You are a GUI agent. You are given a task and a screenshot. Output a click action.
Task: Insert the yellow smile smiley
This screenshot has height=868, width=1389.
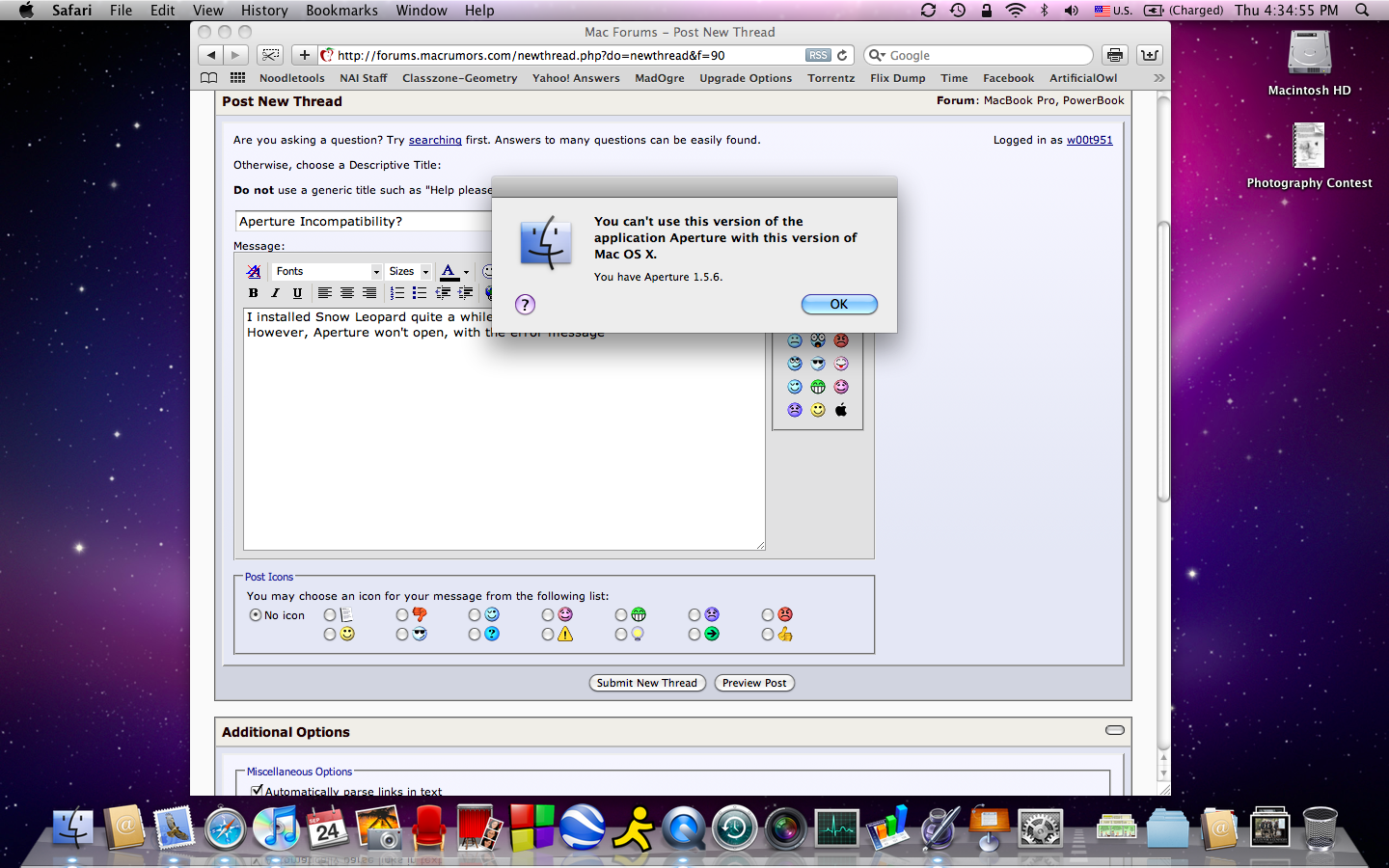coord(818,410)
